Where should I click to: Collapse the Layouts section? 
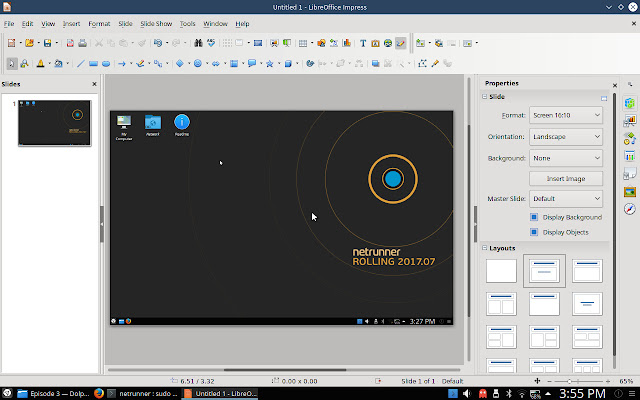coord(486,247)
